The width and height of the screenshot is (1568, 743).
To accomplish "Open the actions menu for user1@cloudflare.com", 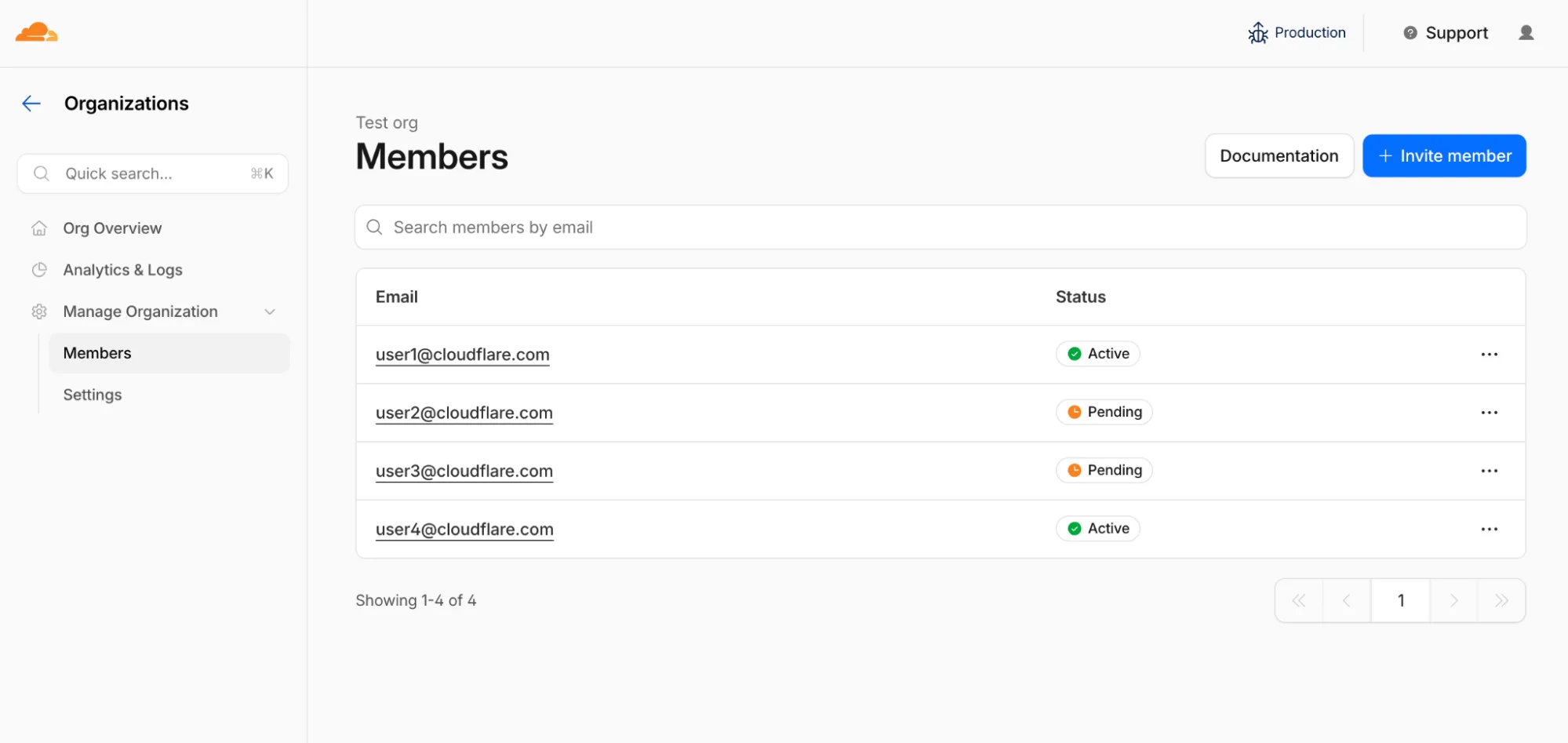I will (1489, 354).
